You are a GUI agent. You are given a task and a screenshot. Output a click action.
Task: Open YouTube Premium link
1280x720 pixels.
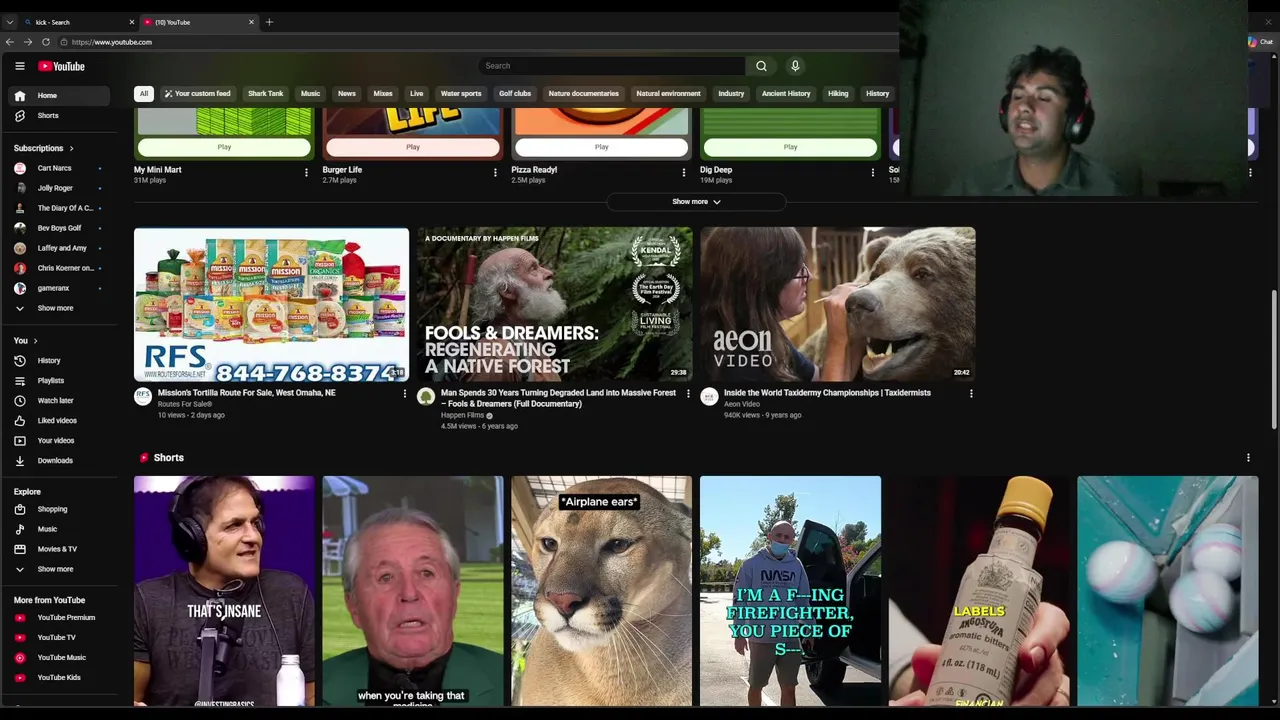(x=59, y=618)
